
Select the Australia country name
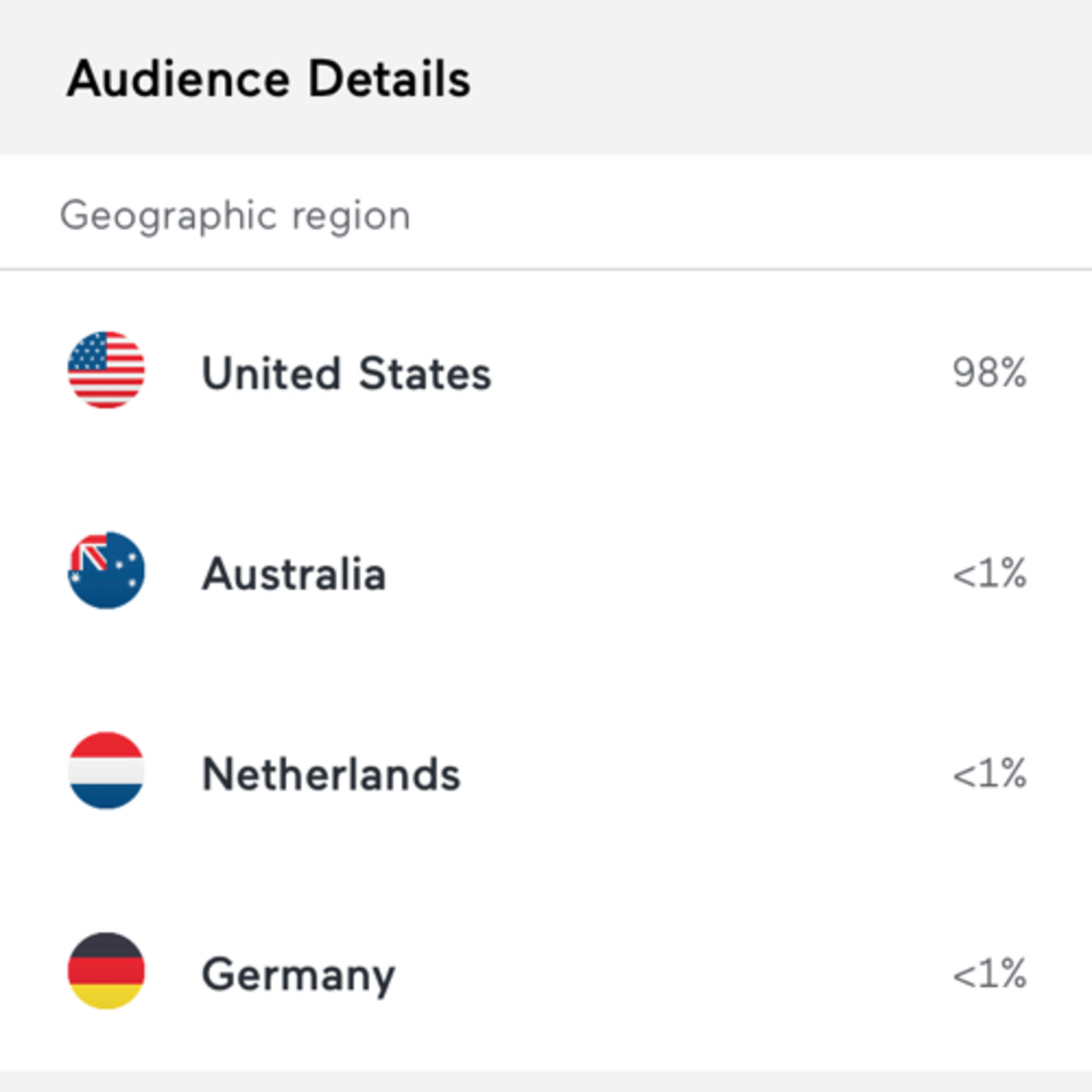294,574
